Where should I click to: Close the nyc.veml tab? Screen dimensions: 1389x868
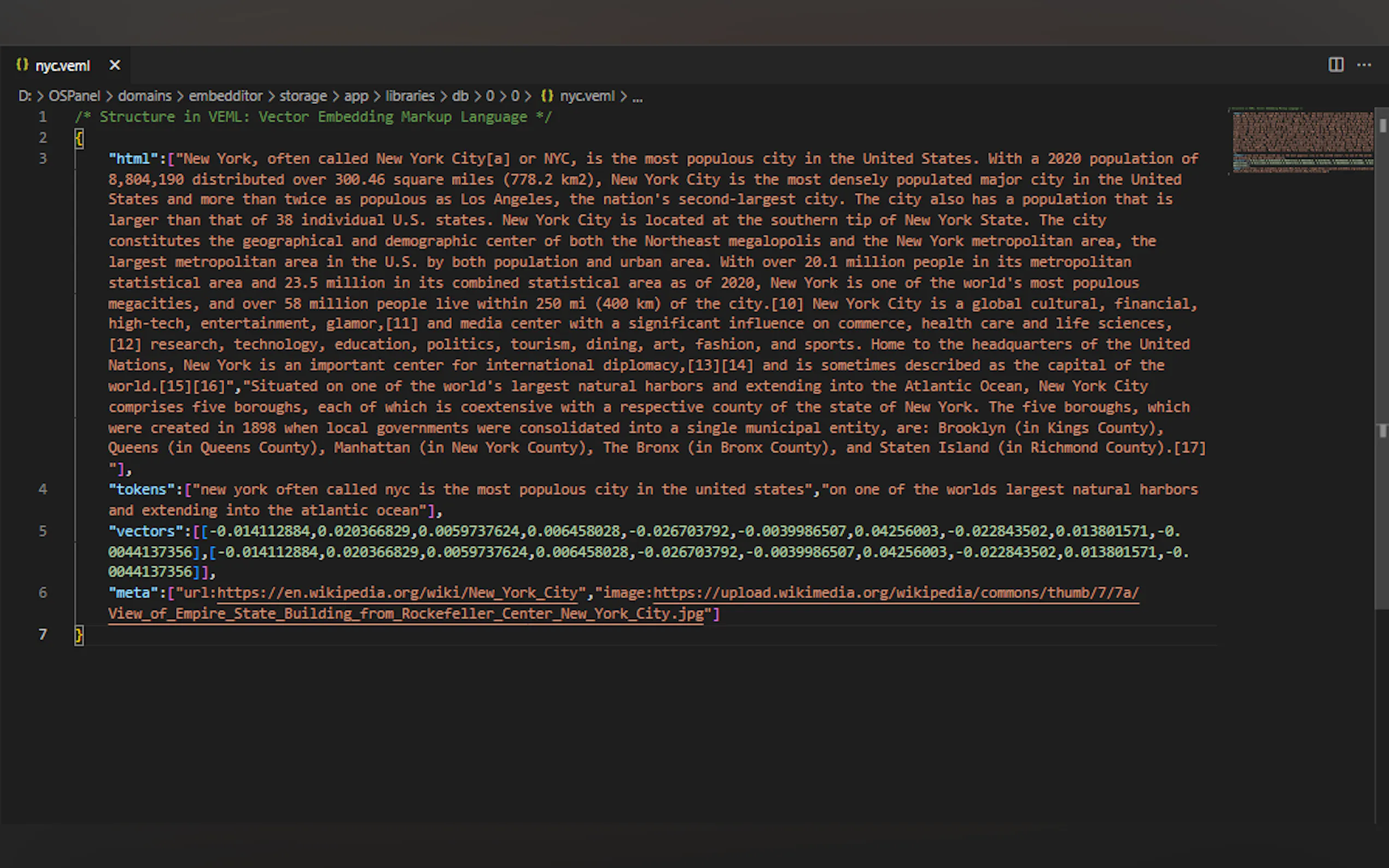click(x=115, y=66)
